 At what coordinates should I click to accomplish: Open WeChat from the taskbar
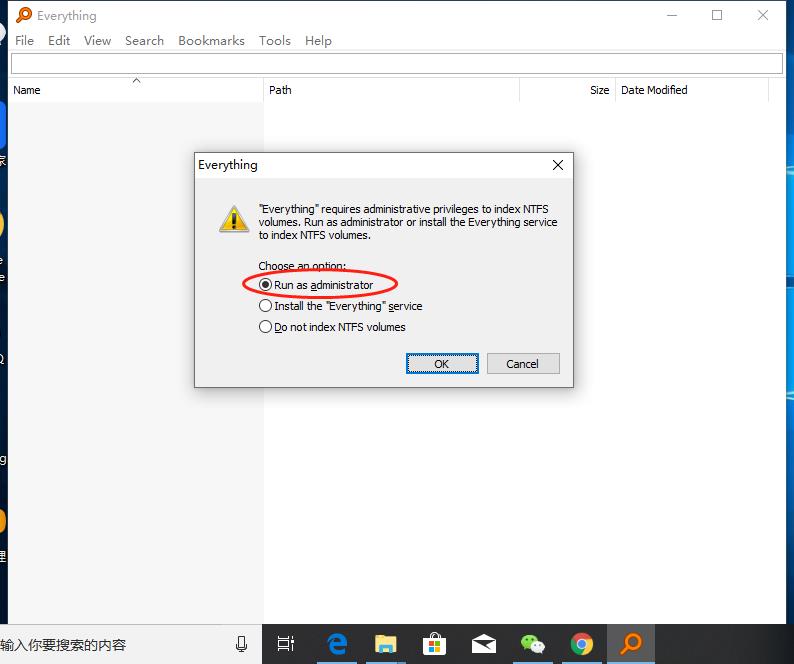coord(532,644)
